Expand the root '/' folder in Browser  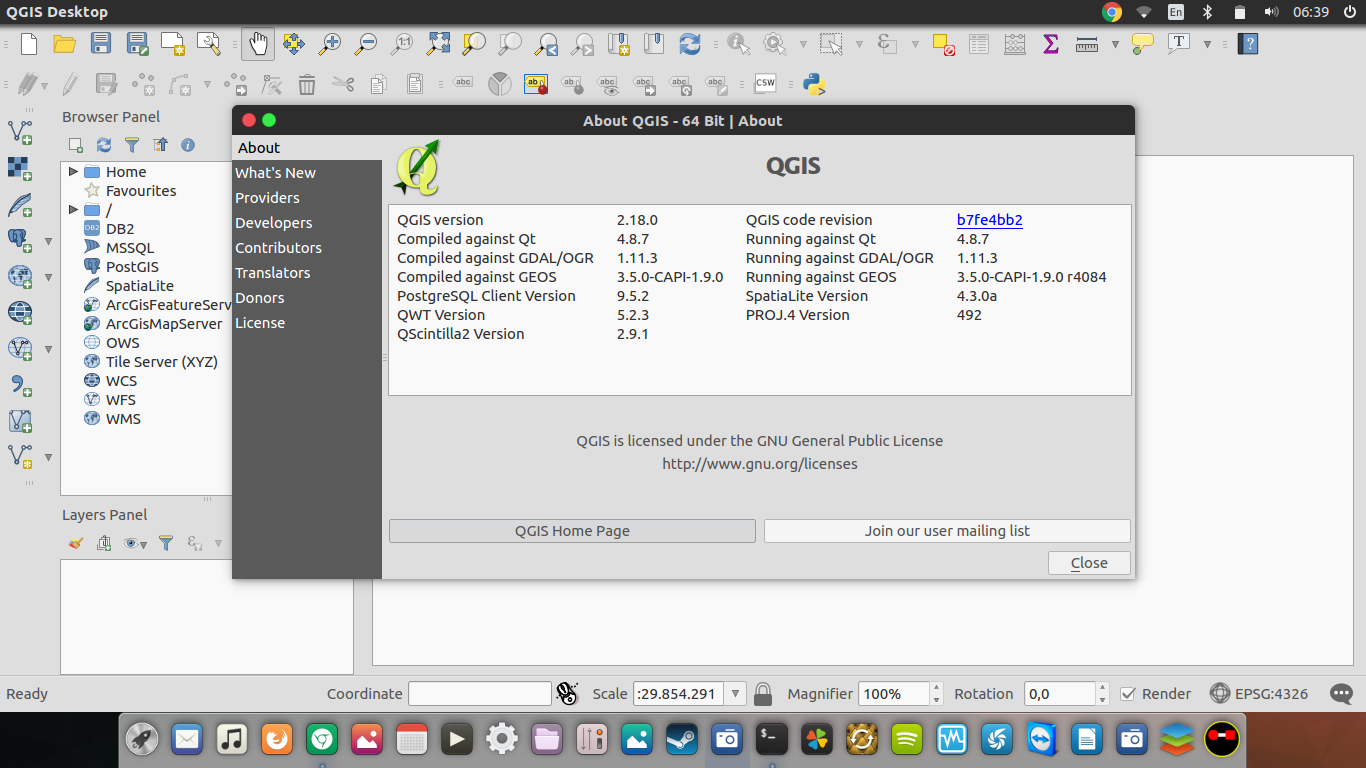point(73,210)
